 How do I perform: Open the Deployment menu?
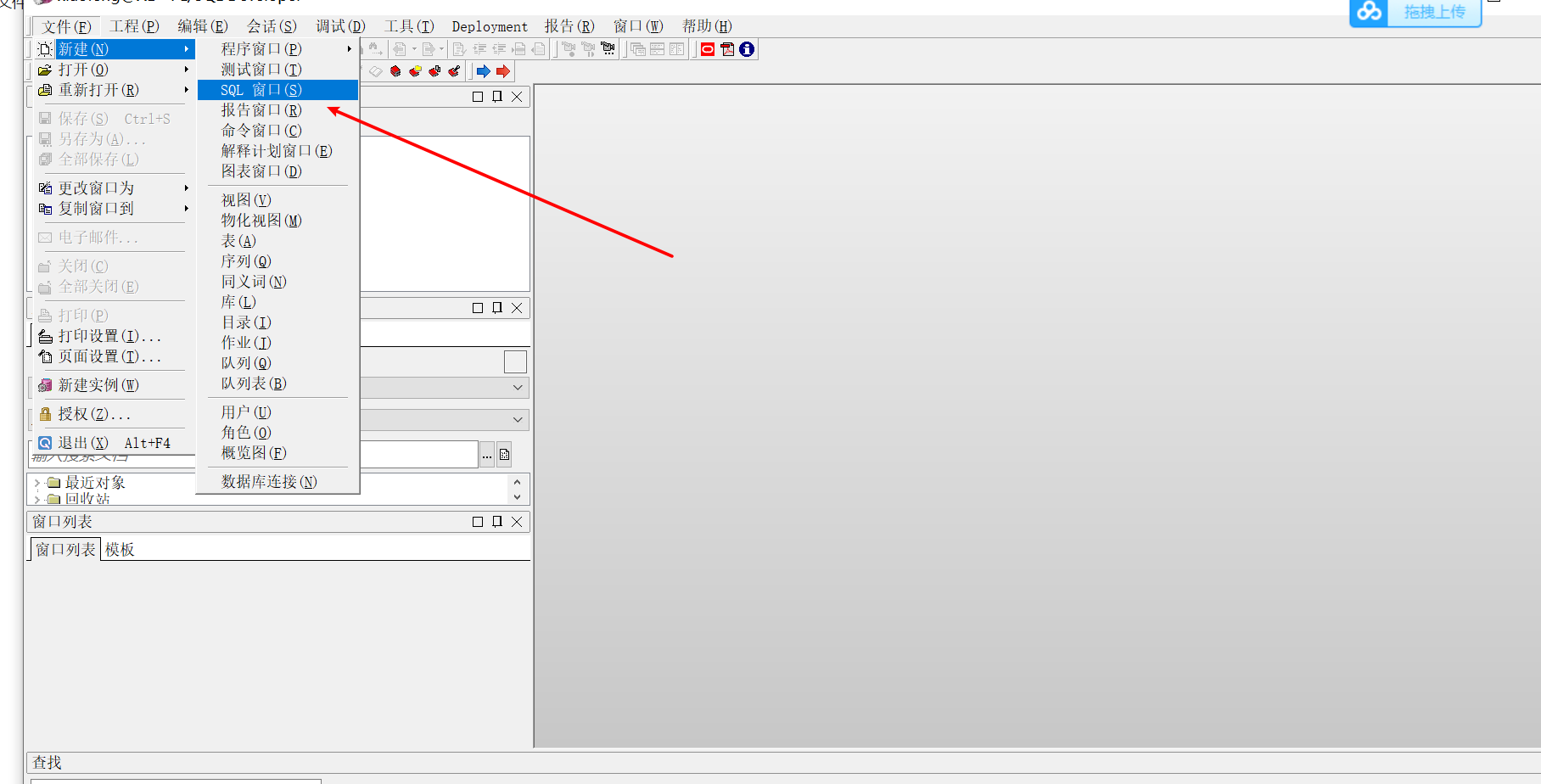tap(490, 26)
